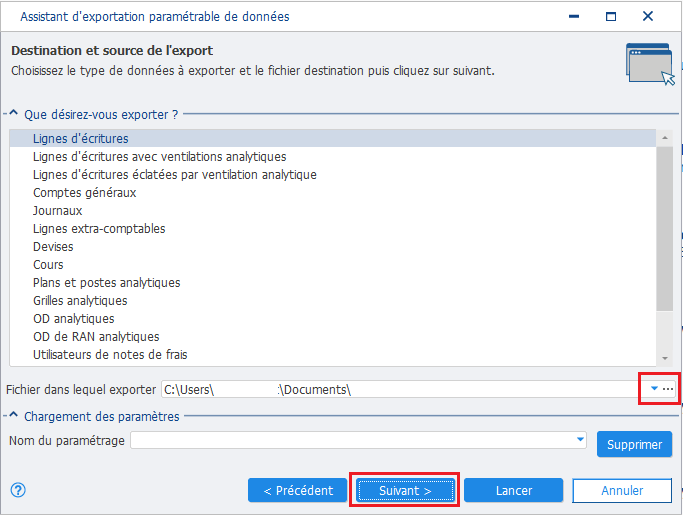The height and width of the screenshot is (515, 683).
Task: Delete the parameter set with 'Supprimer'
Action: pos(634,444)
